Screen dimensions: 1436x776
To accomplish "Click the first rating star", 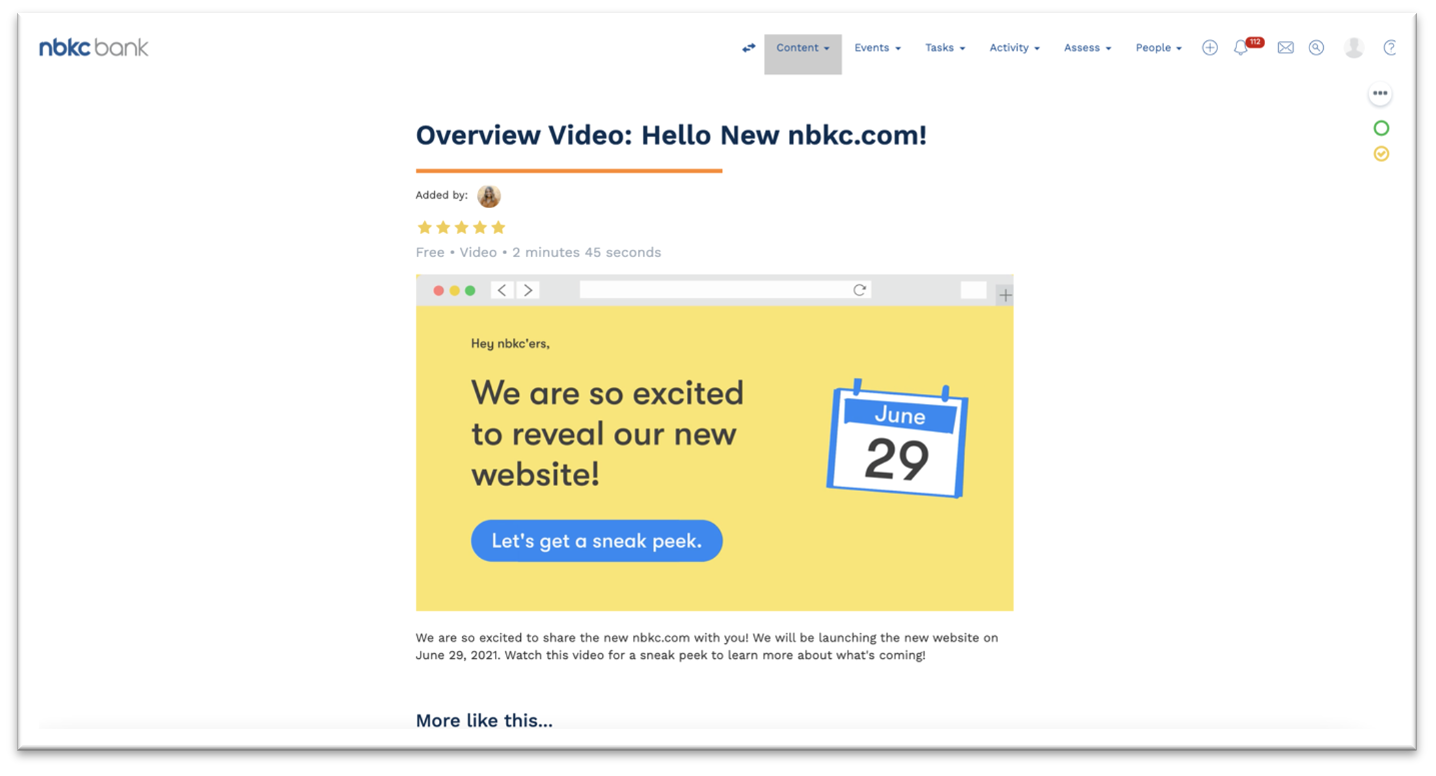I will point(424,227).
